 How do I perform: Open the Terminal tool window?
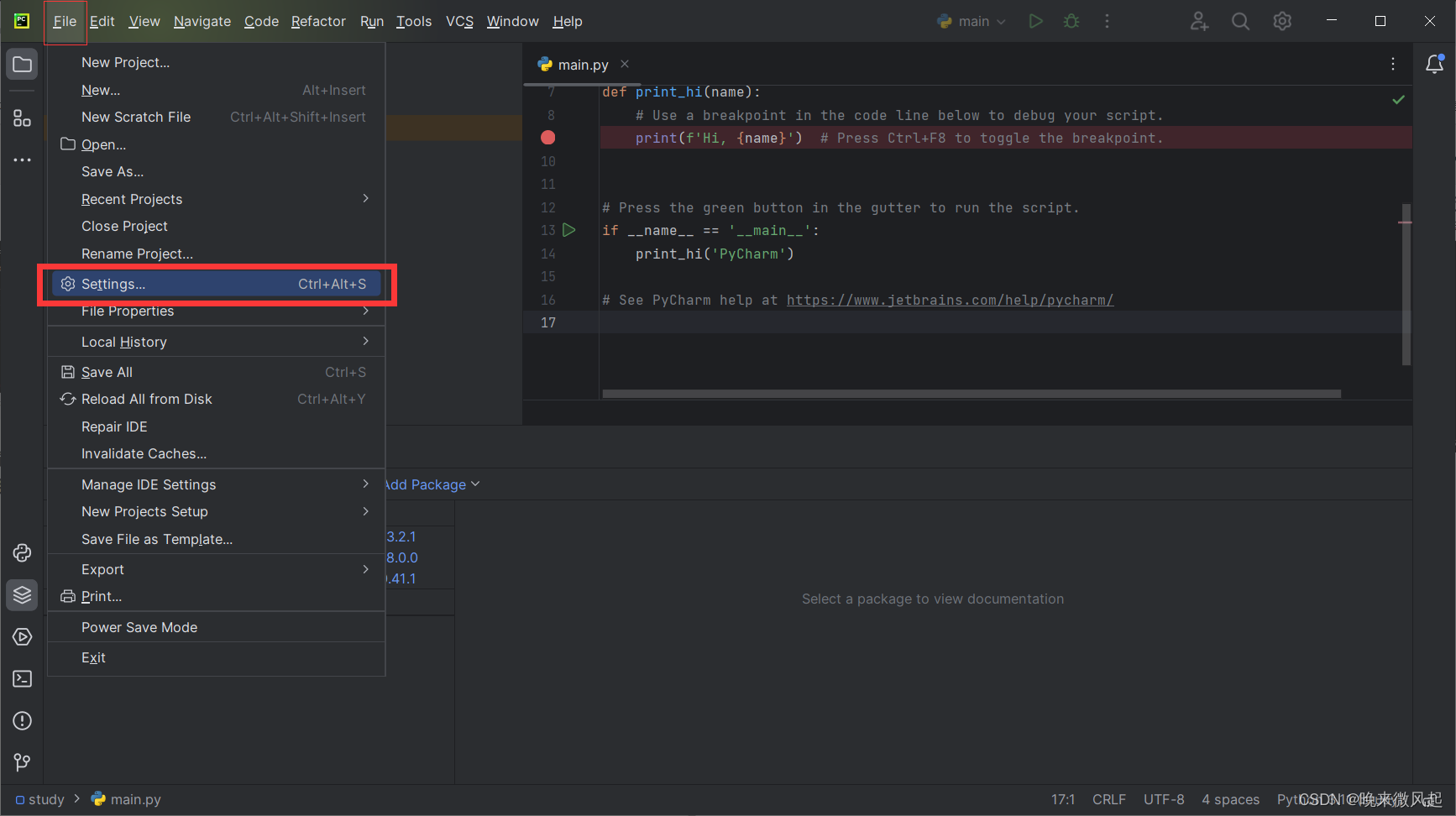tap(22, 678)
